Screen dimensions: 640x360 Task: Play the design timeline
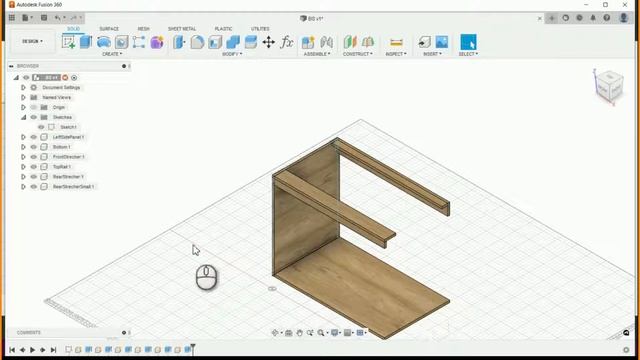click(x=33, y=350)
